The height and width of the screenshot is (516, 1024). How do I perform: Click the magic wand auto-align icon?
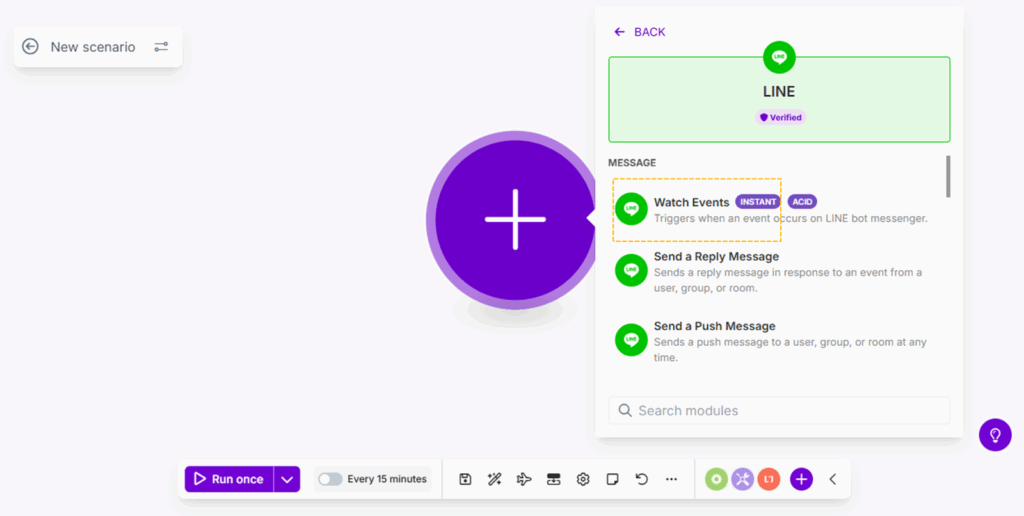(494, 479)
